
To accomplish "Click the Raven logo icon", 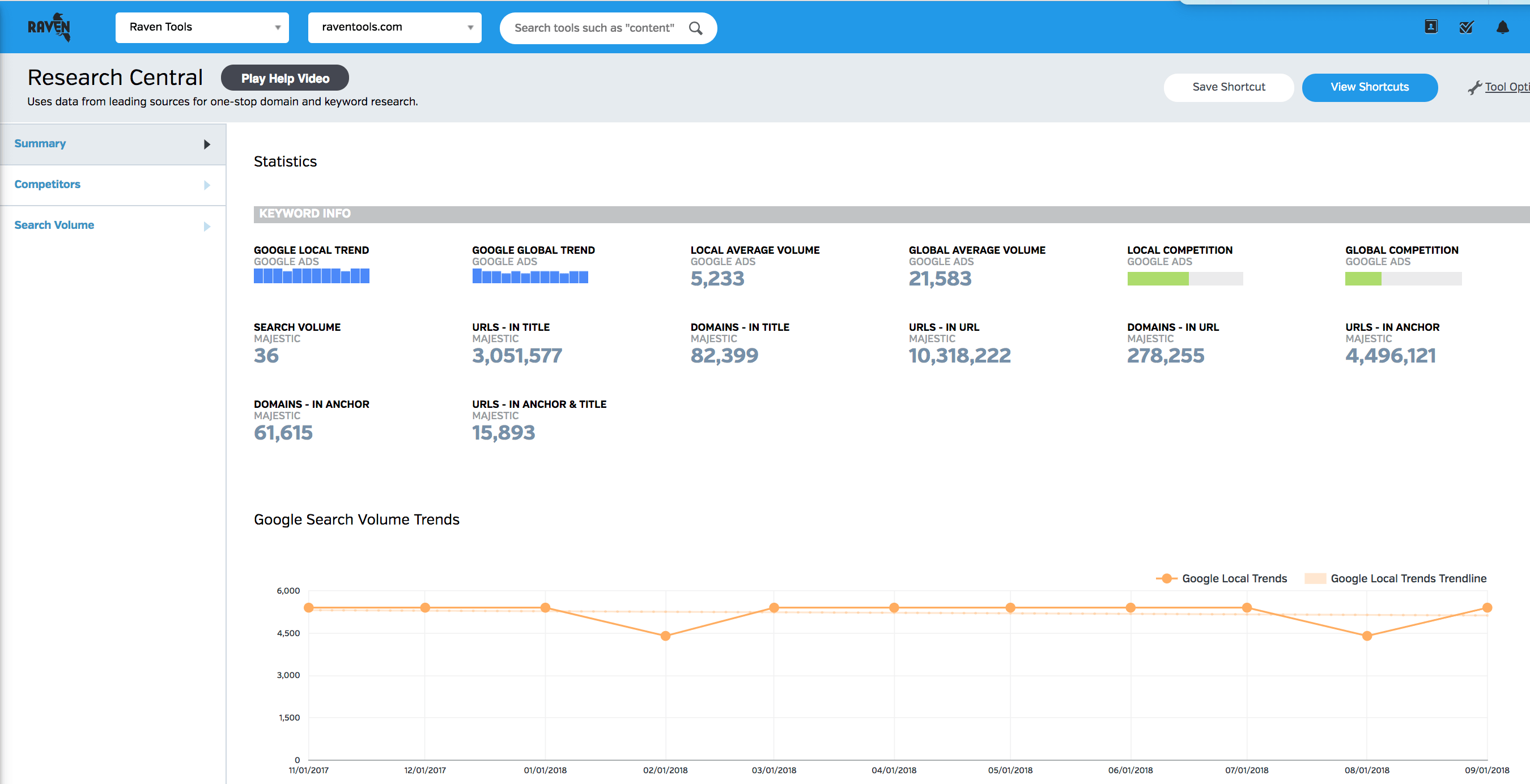I will (x=49, y=27).
